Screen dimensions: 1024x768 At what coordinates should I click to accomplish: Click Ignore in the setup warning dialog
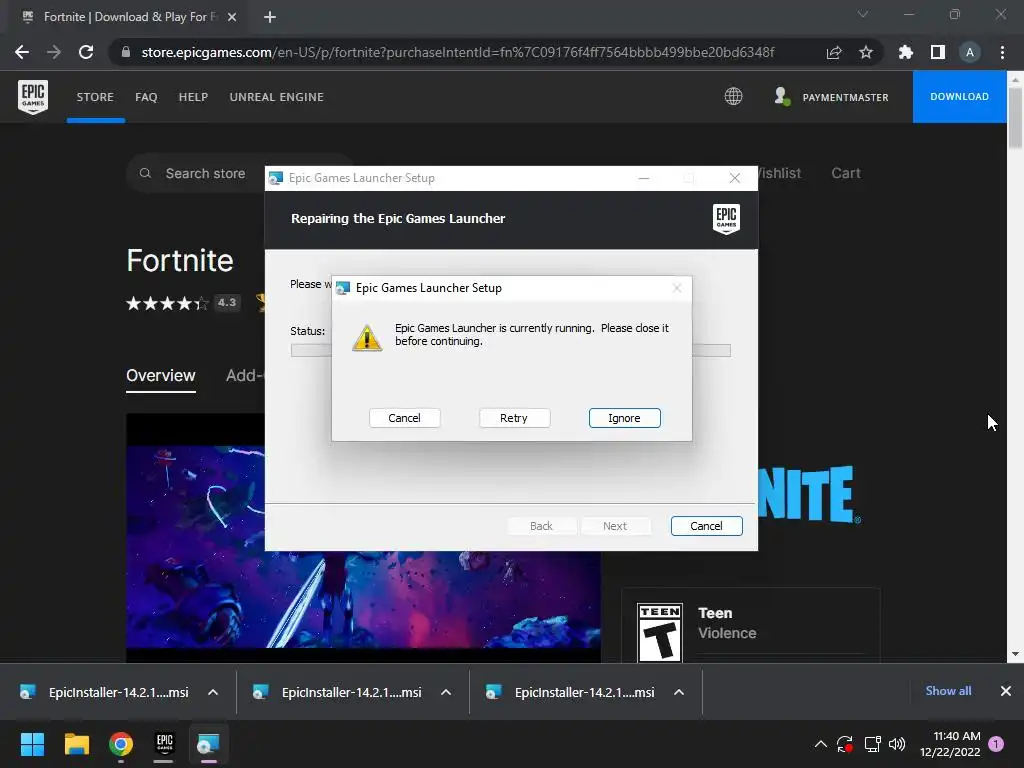(624, 418)
